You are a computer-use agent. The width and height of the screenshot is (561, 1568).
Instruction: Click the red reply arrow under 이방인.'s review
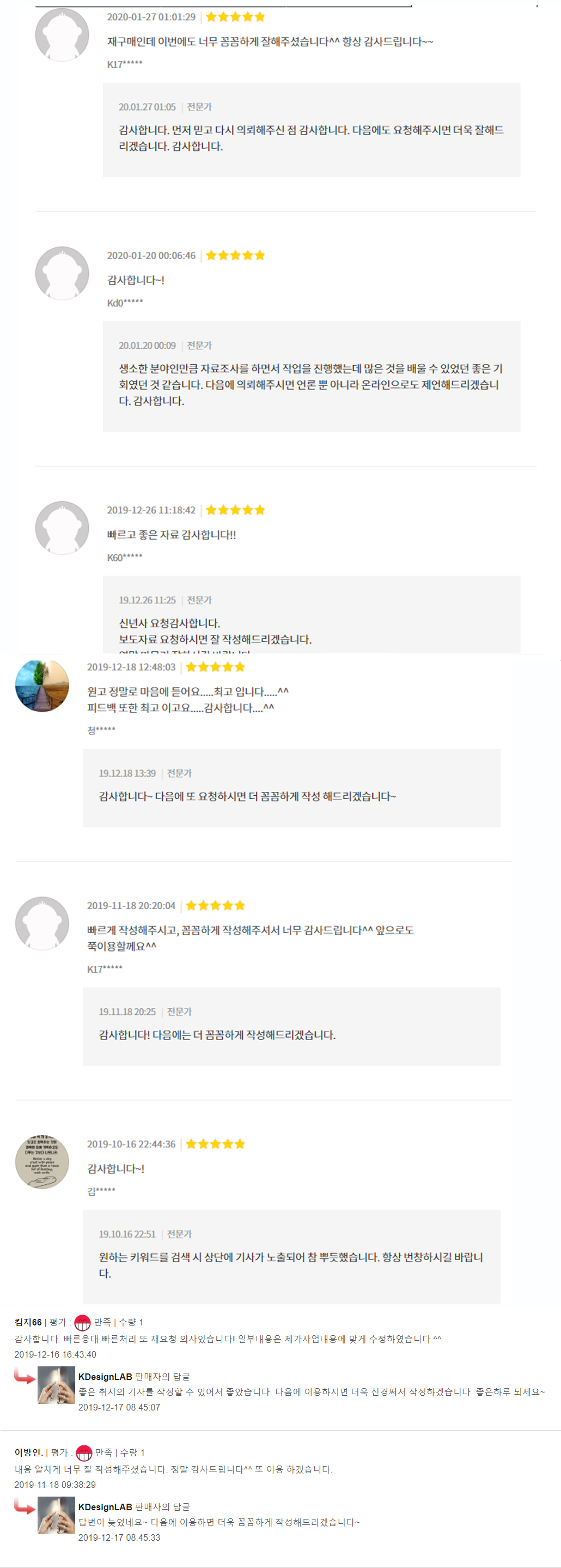[x=25, y=1506]
